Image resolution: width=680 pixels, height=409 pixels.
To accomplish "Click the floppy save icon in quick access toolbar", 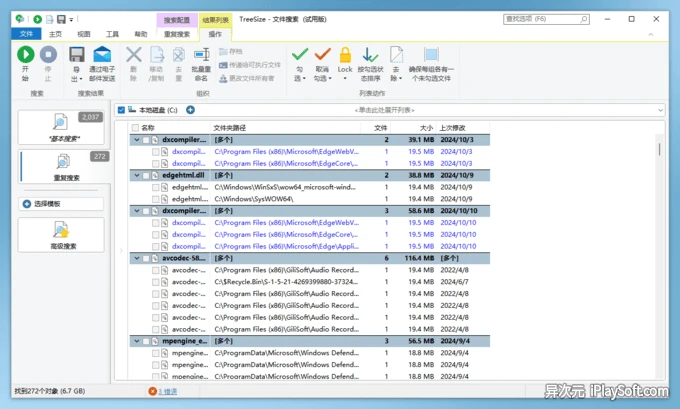I will point(61,19).
